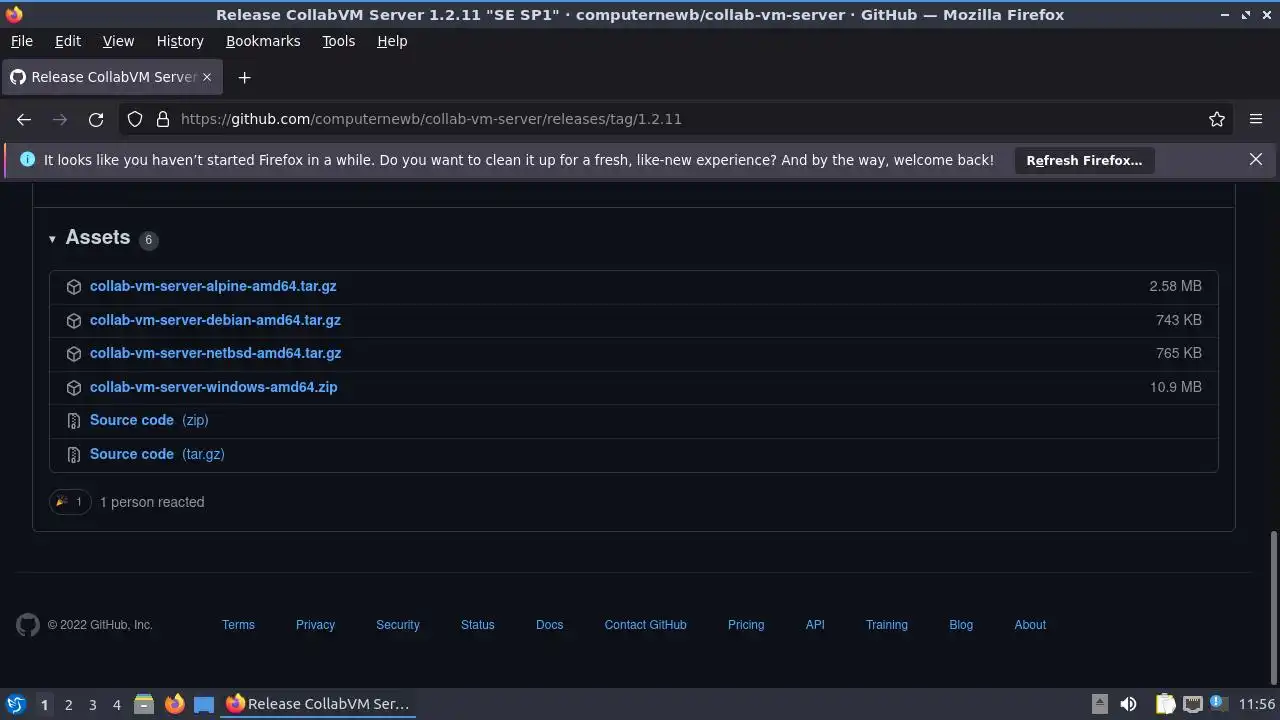Click the back navigation arrow
Screen dimensions: 1280x720
(x=24, y=119)
